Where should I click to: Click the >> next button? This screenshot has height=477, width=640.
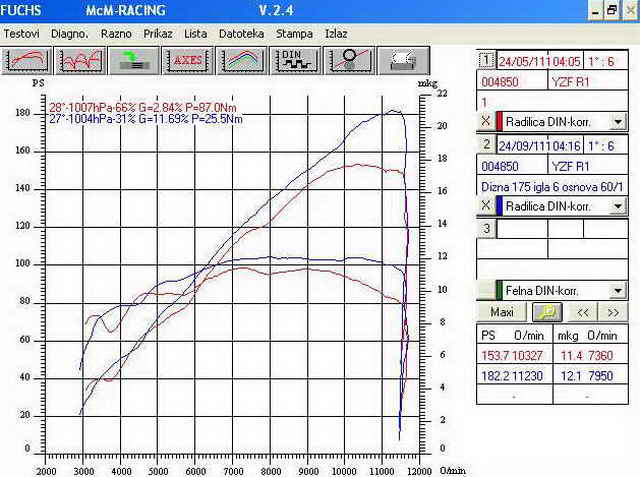pos(613,312)
